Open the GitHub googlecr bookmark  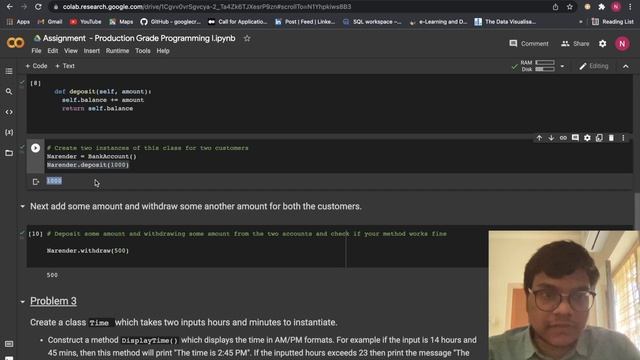(x=171, y=22)
